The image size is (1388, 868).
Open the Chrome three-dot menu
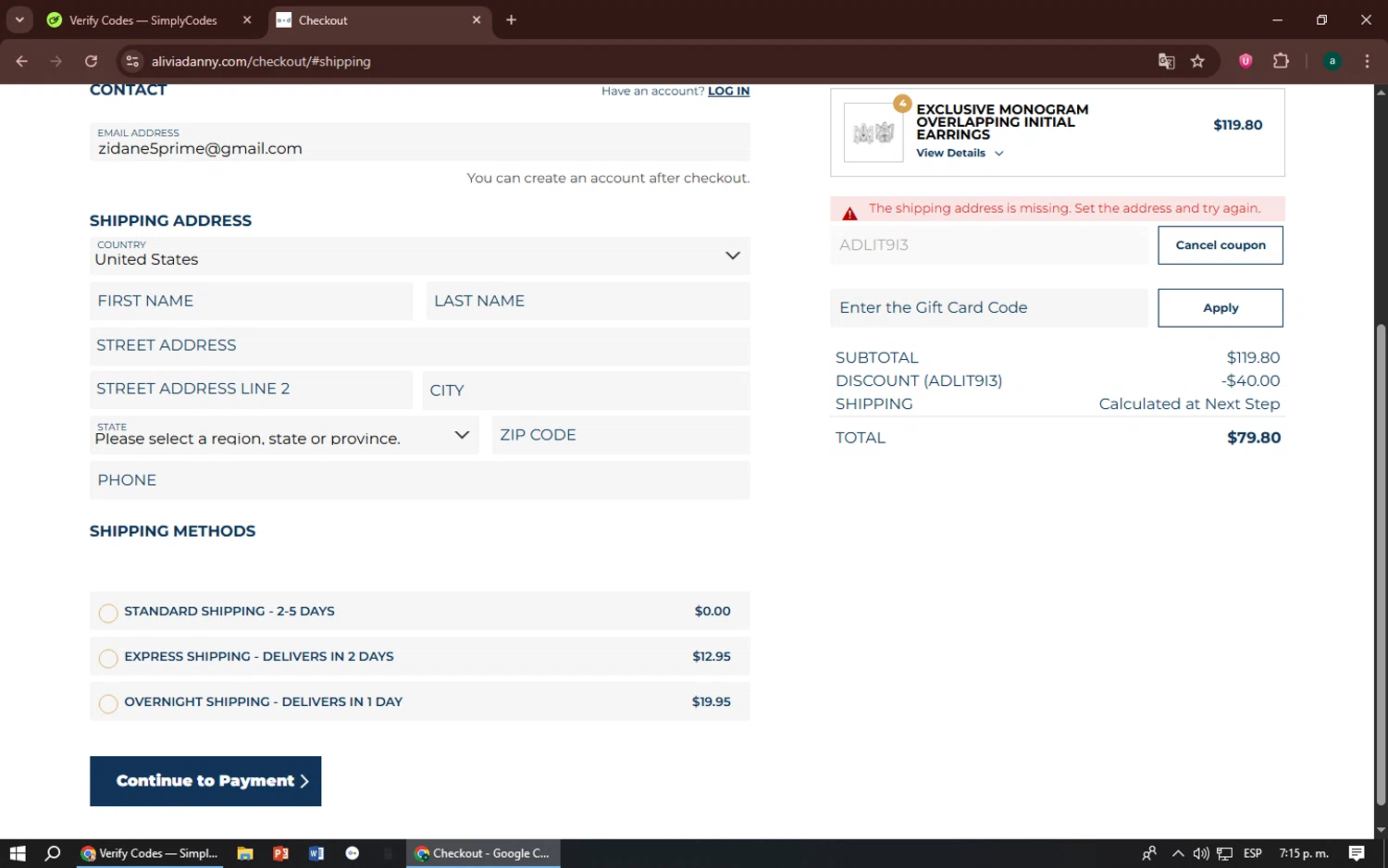[x=1367, y=61]
